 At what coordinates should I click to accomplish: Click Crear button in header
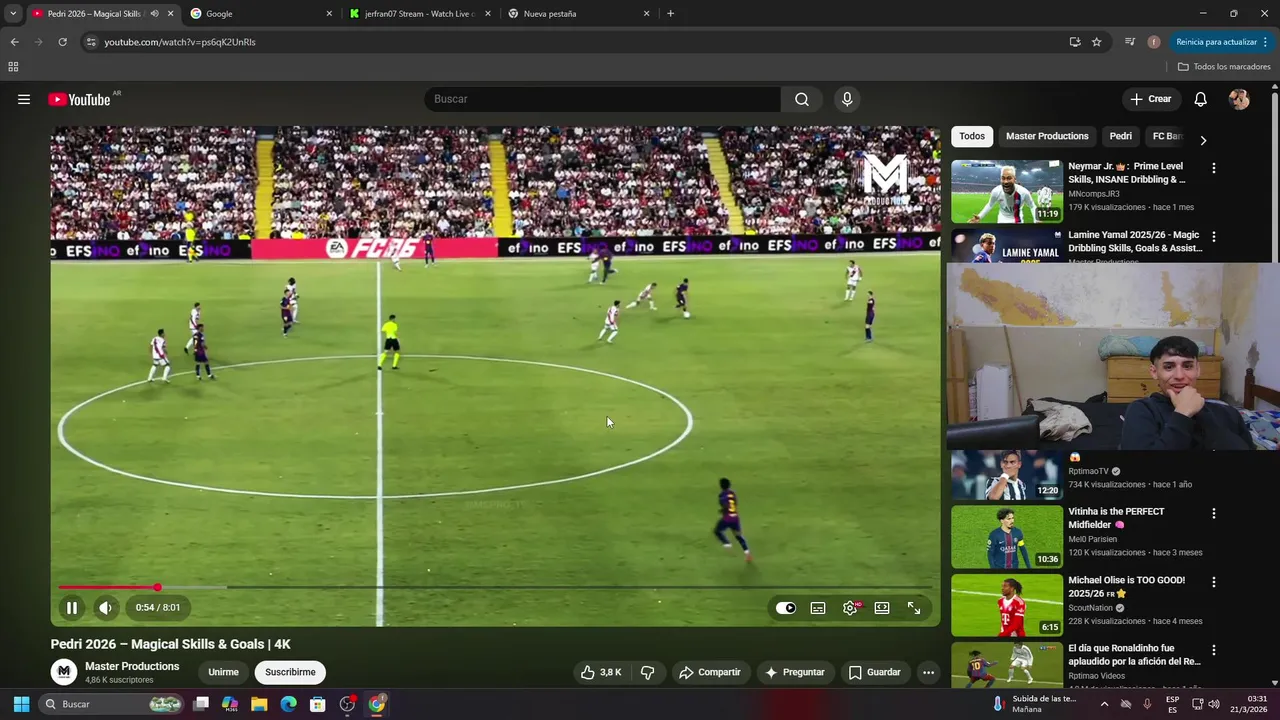1151,99
